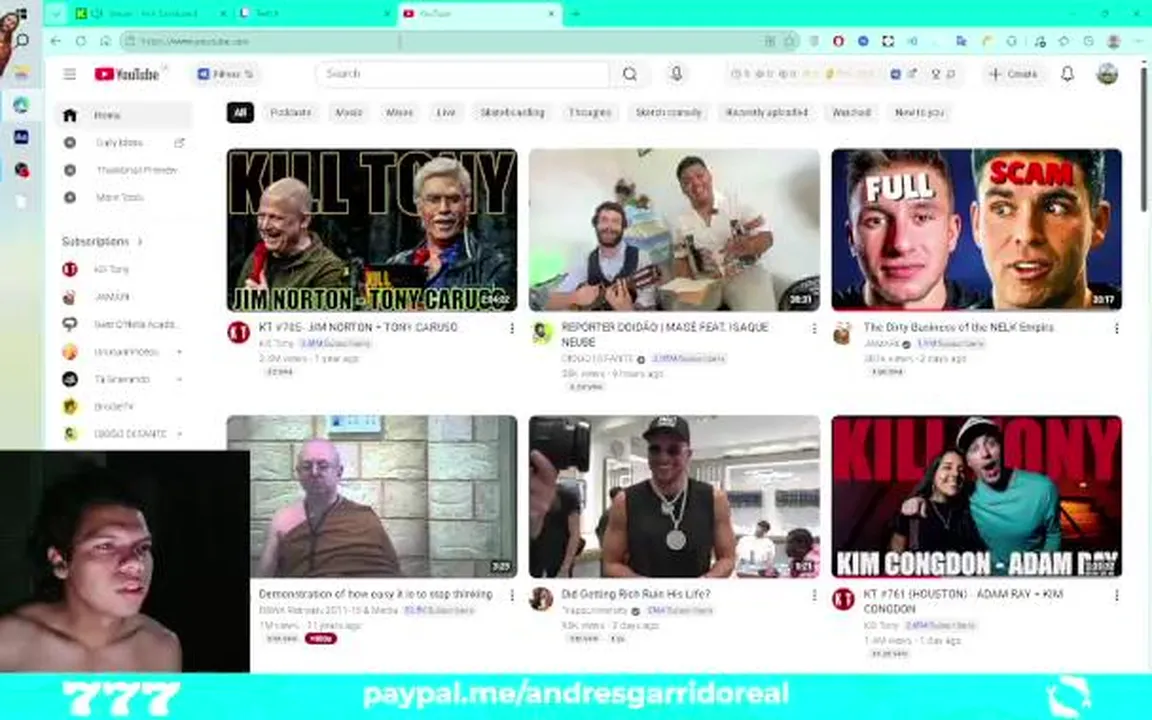Click the search magnifier button
This screenshot has width=1152, height=720.
coord(630,74)
